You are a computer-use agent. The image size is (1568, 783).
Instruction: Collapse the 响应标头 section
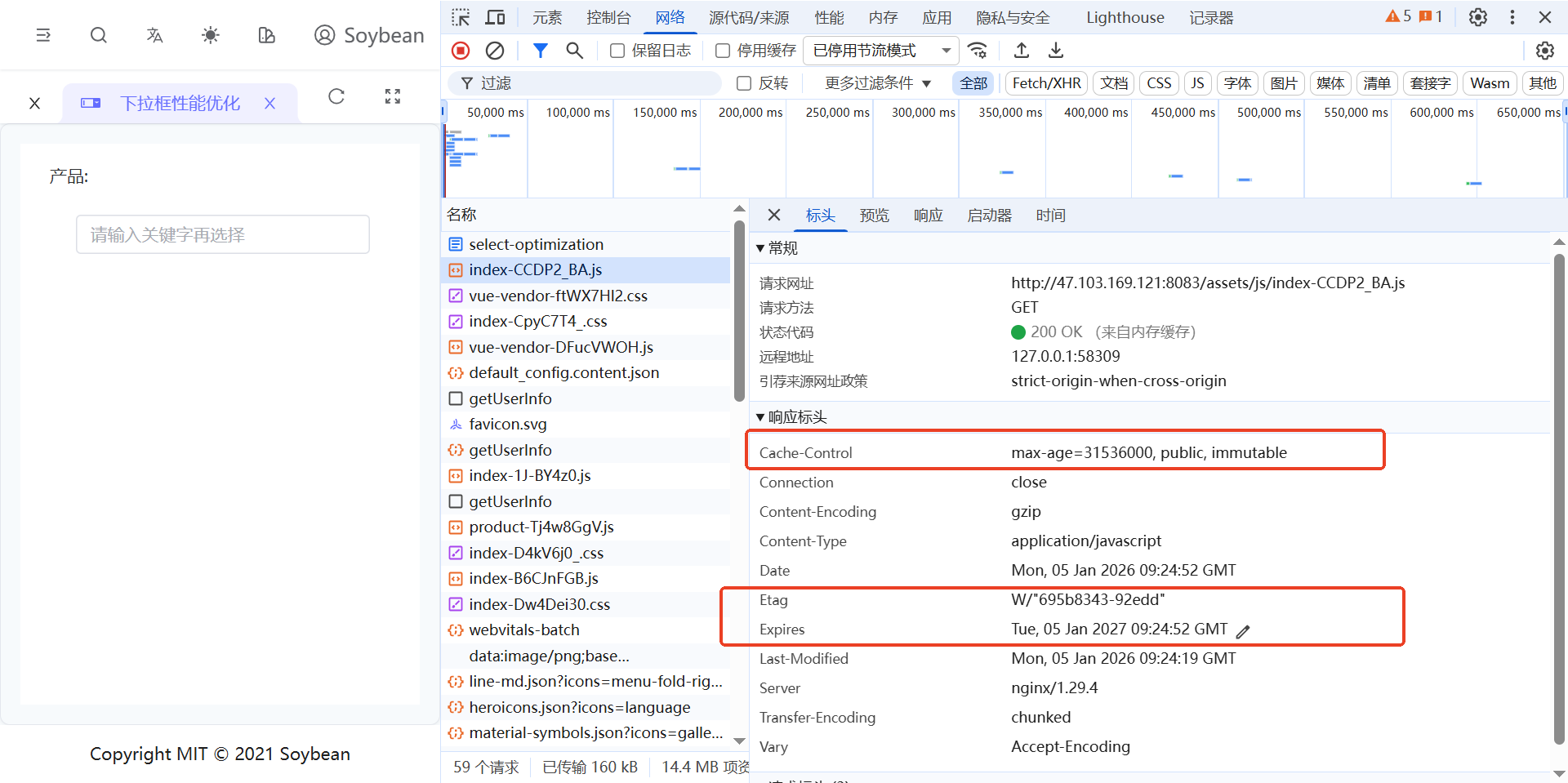pyautogui.click(x=759, y=416)
